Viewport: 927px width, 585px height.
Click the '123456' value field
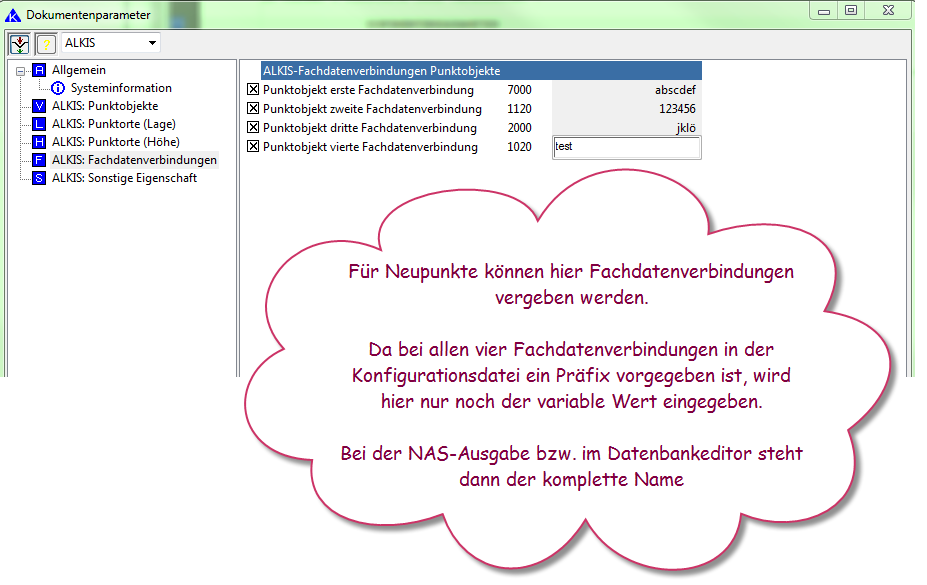[x=626, y=109]
